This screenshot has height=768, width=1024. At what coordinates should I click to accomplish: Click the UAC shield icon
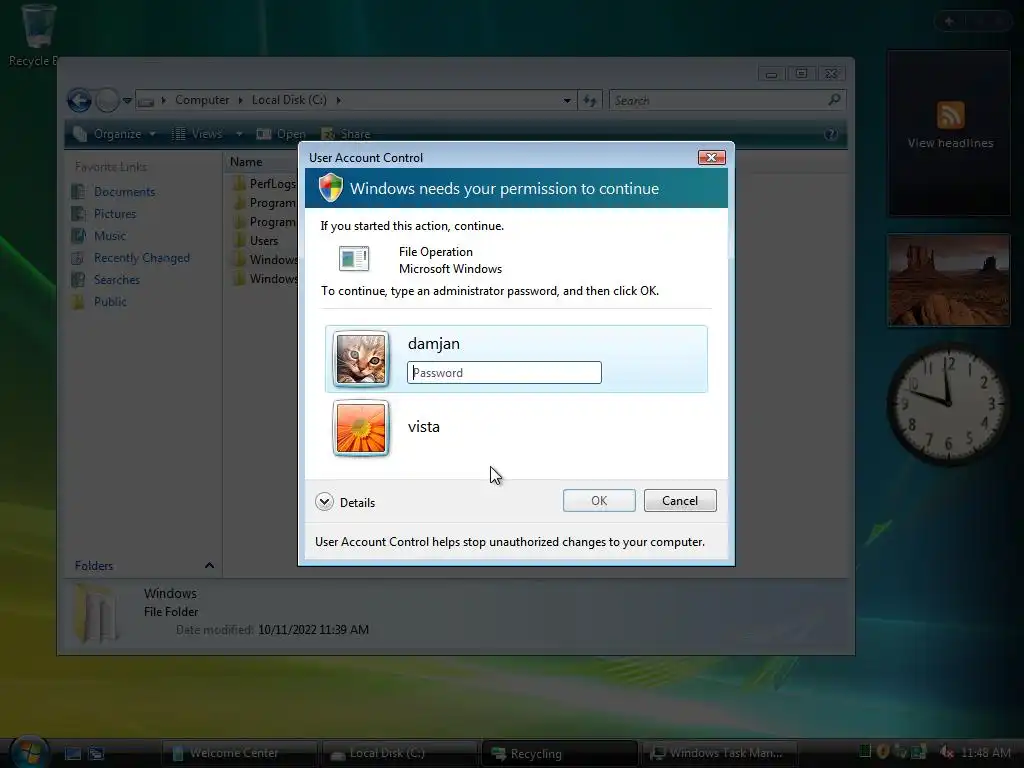(330, 188)
